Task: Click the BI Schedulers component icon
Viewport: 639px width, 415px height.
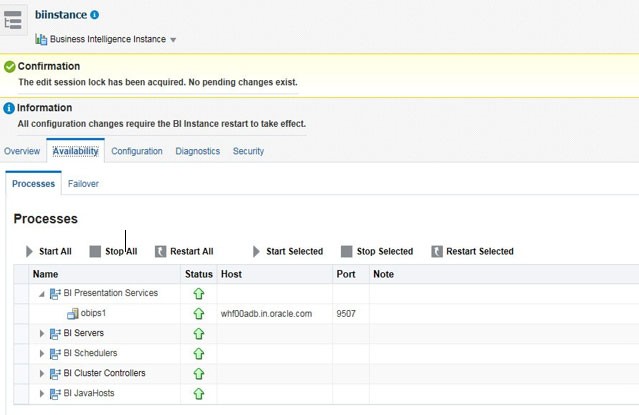Action: 55,353
